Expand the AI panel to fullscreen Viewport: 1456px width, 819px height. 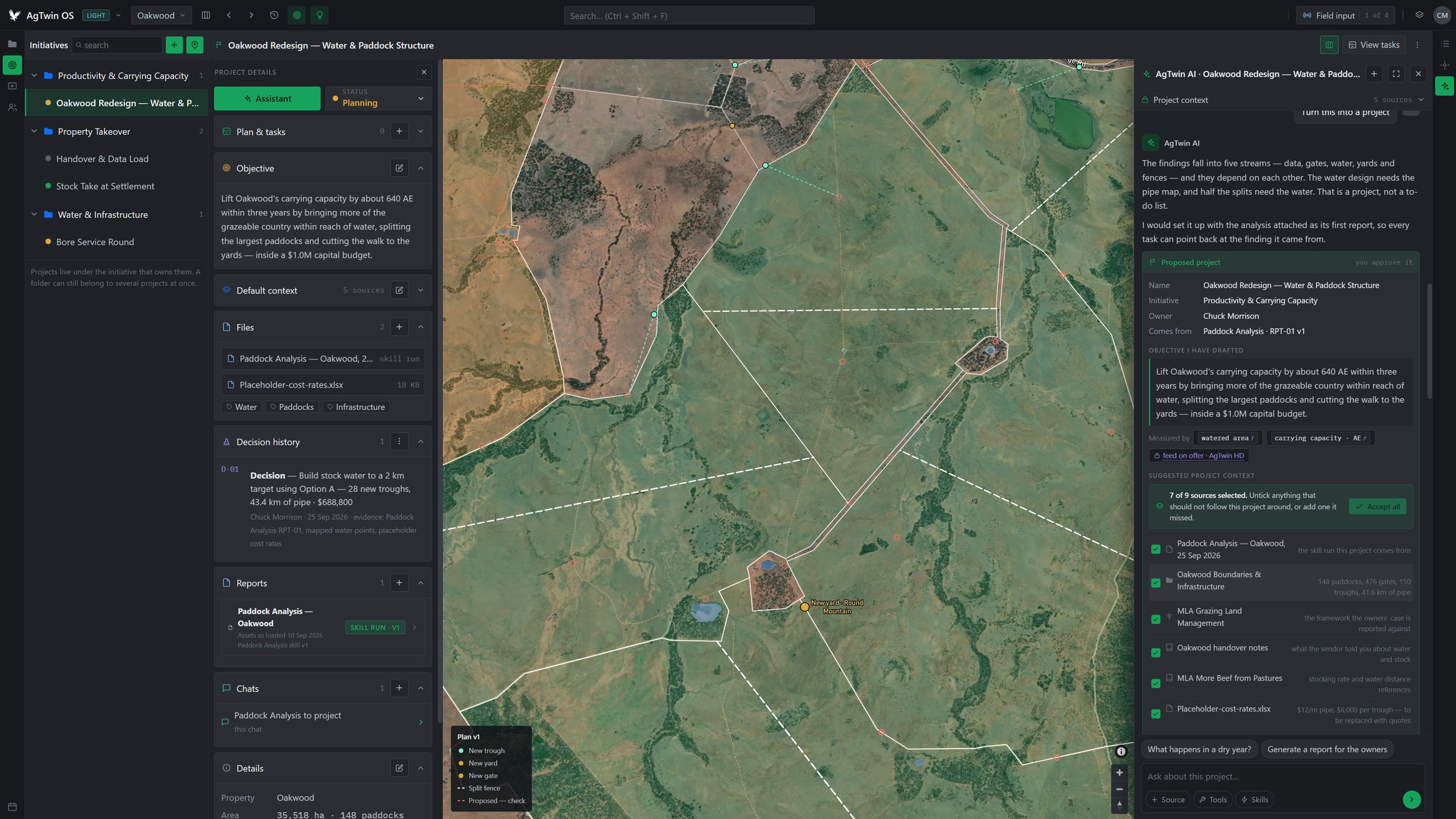[1396, 74]
